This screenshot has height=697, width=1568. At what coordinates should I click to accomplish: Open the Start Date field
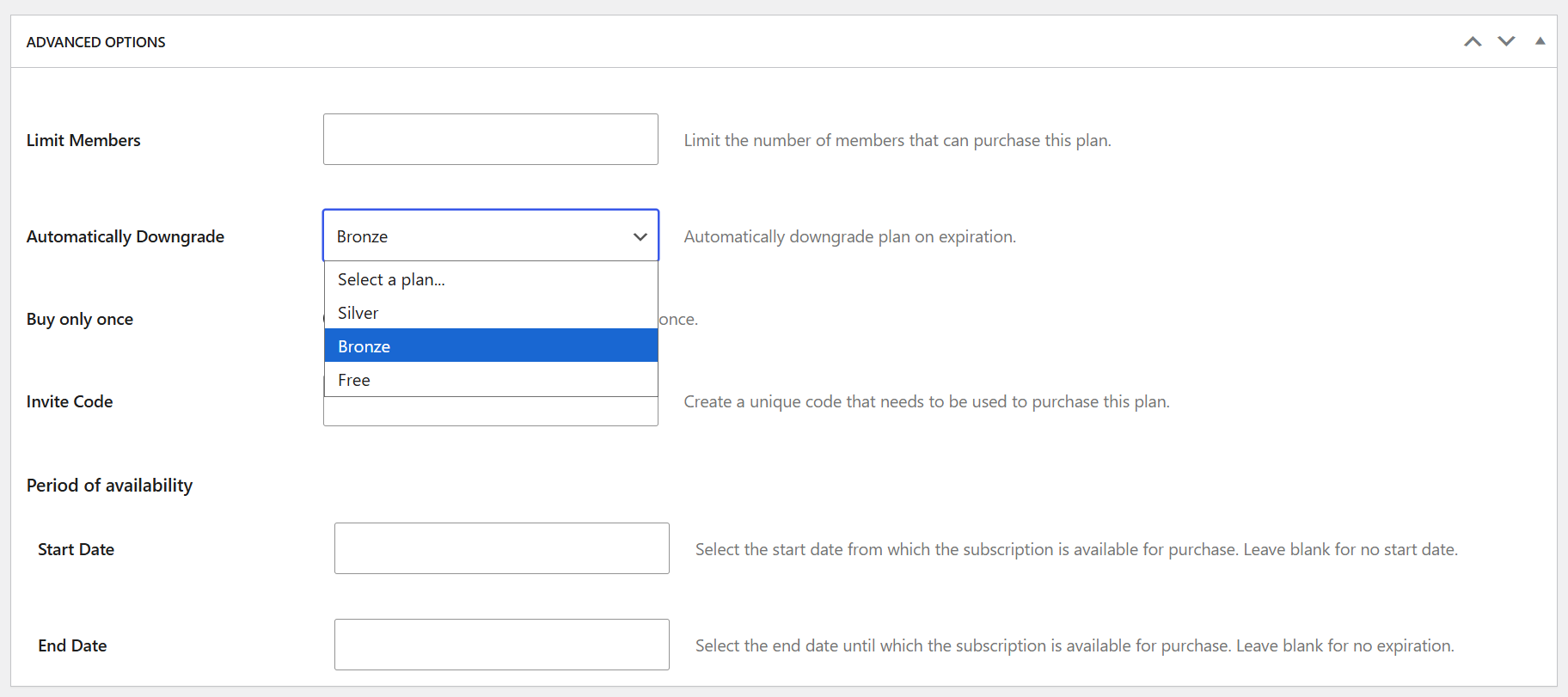click(x=501, y=548)
